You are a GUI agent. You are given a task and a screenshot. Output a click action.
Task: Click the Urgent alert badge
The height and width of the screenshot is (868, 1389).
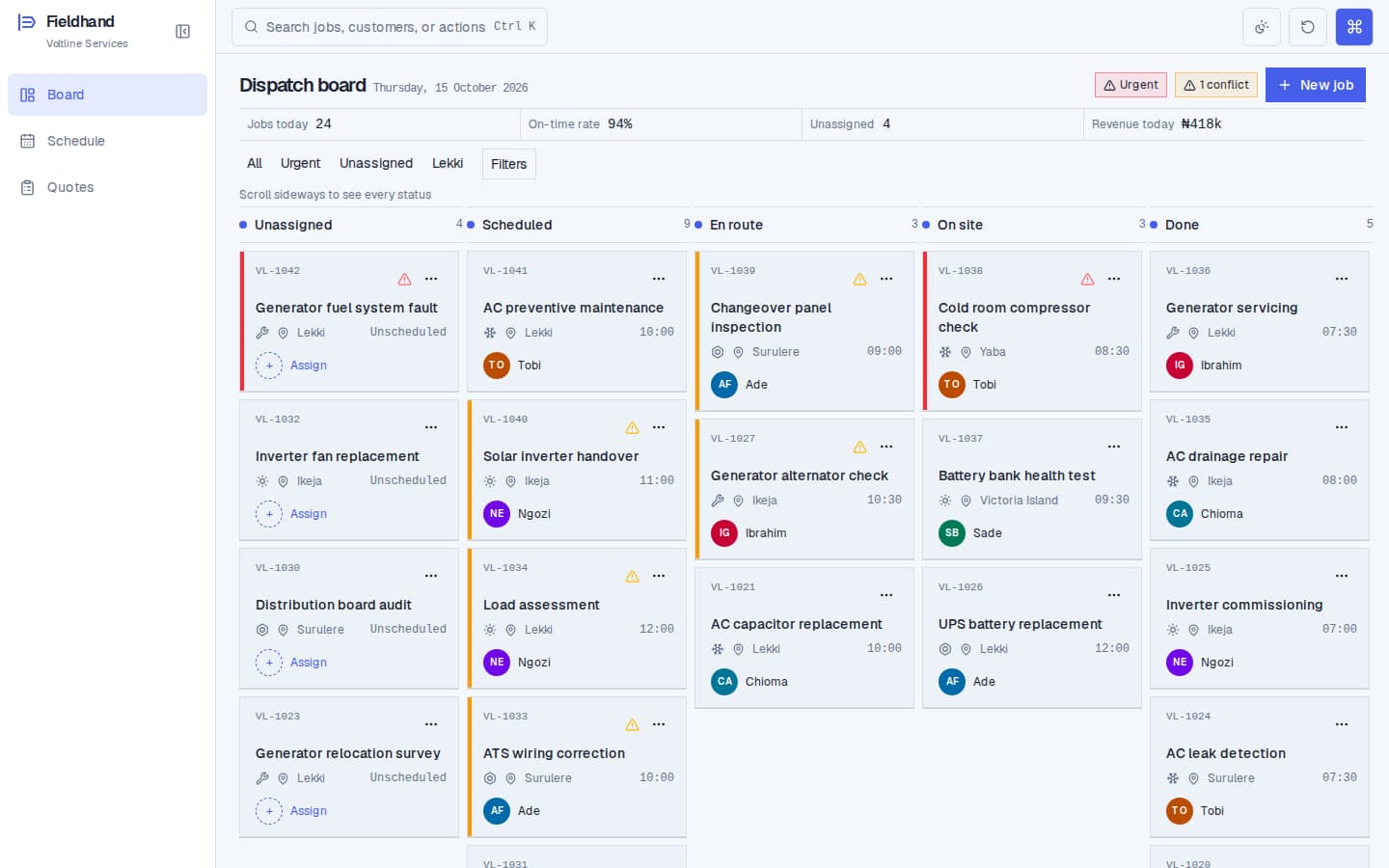pos(1130,85)
